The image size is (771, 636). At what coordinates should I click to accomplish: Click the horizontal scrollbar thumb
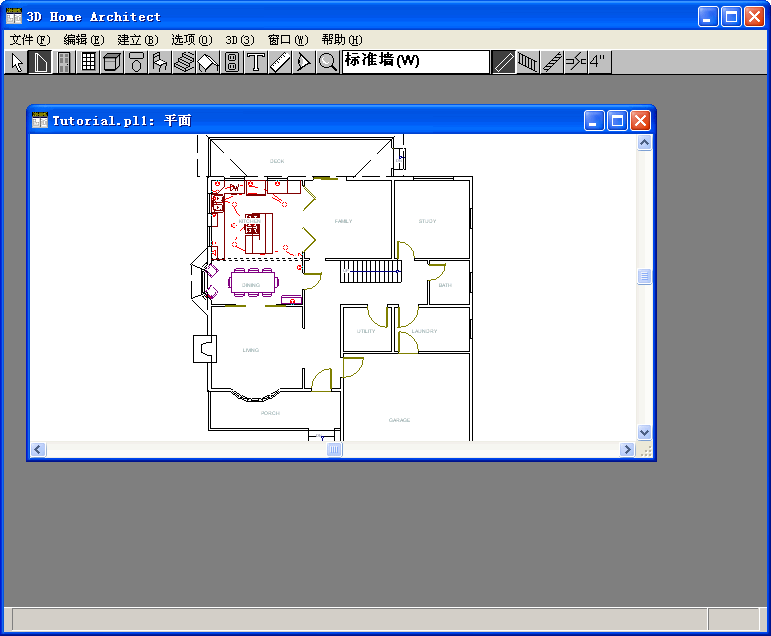(334, 450)
